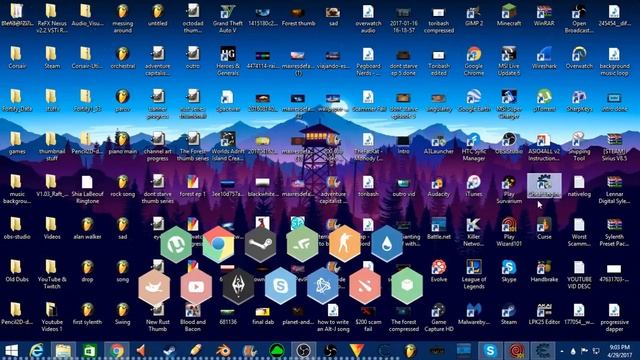640x360 pixels.
Task: Open the Evolve desktop shortcut
Action: (438, 271)
